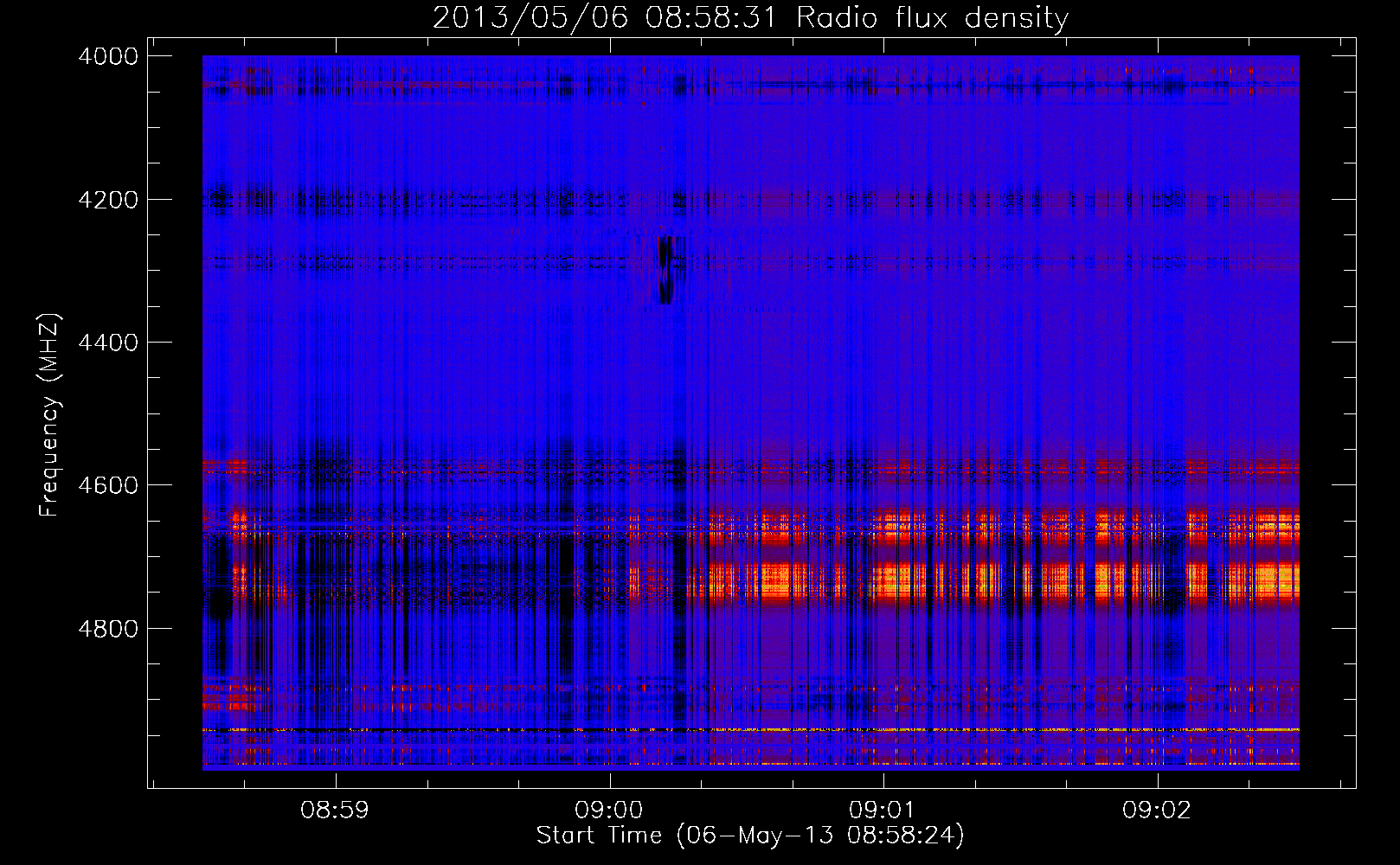The image size is (1400, 865).
Task: Click the plot title "2013/05/06 08:58:31 Radio flux density"
Action: point(750,18)
